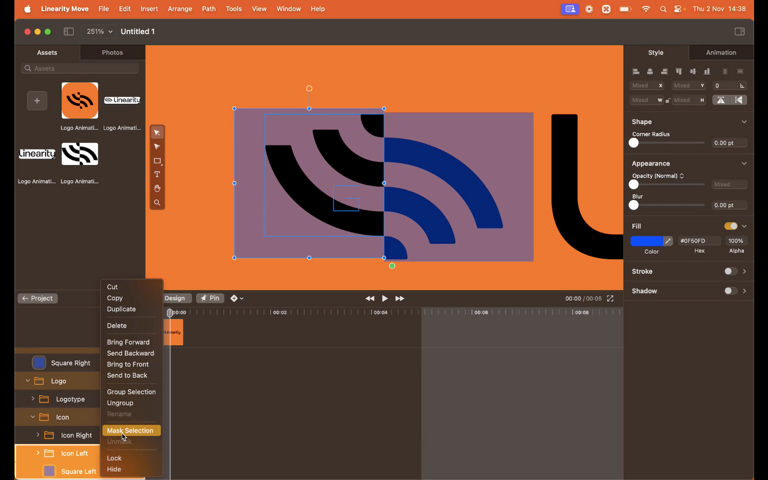Rewind to the animation start
Viewport: 768px width, 480px height.
click(x=370, y=298)
